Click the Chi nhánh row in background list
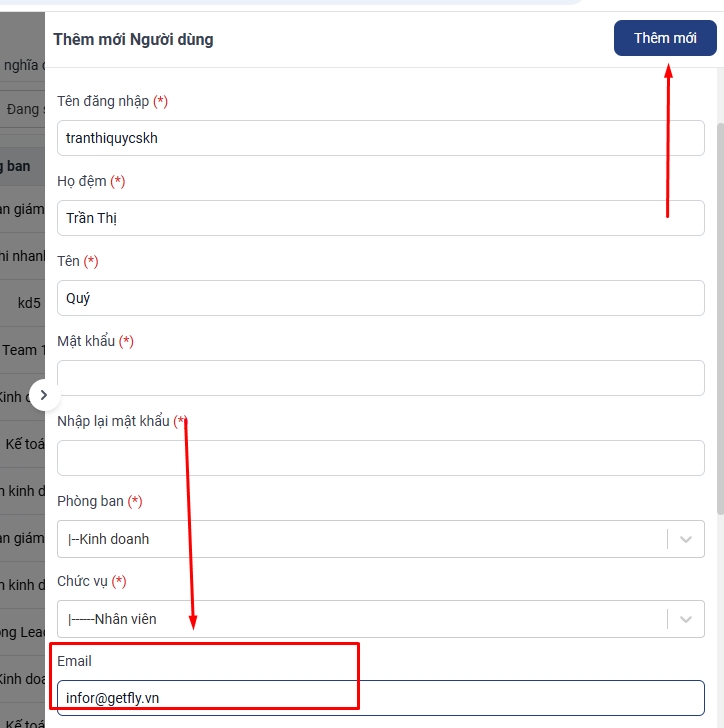Viewport: 724px width, 728px height. [22, 256]
